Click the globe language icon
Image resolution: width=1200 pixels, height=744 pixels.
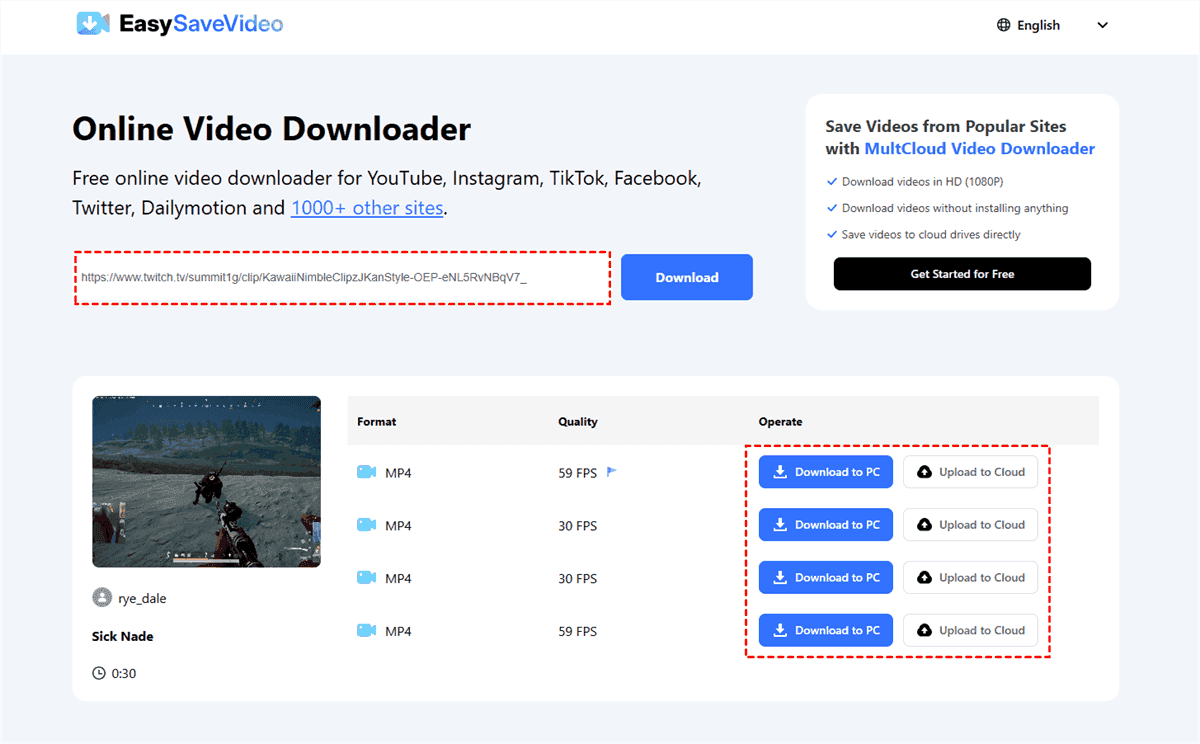[x=1004, y=25]
